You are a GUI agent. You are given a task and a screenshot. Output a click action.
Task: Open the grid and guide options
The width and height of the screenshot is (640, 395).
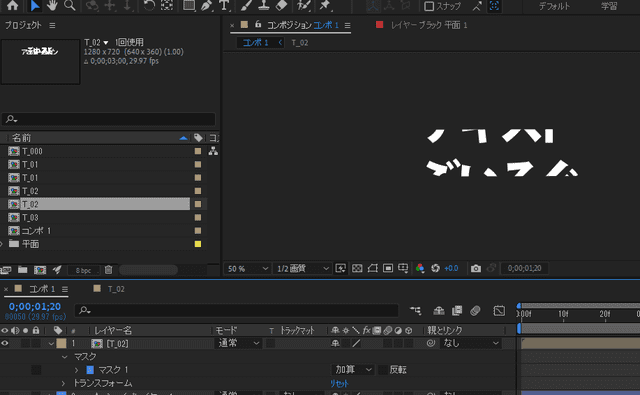[x=403, y=268]
